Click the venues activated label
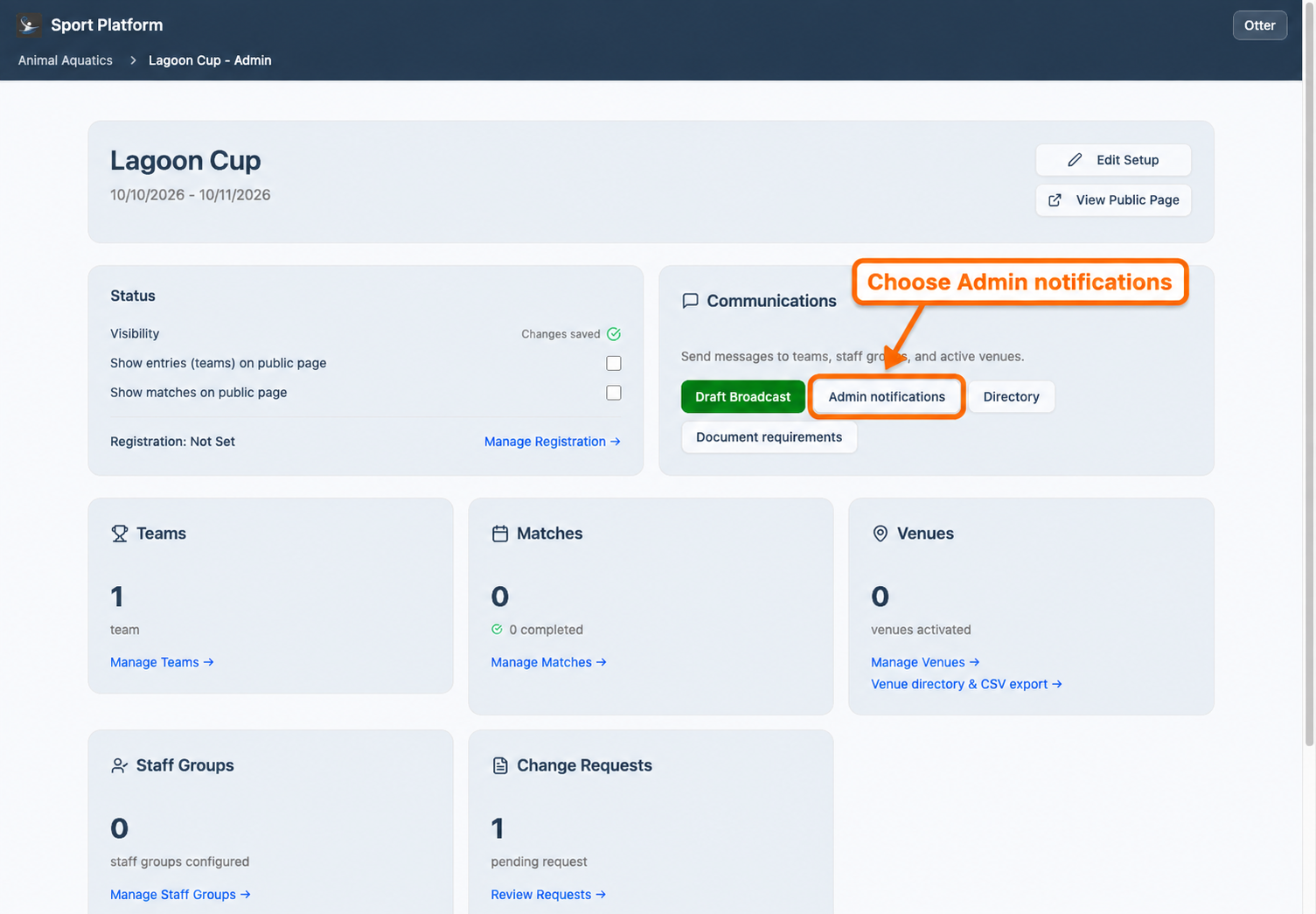The image size is (1316, 914). pyautogui.click(x=921, y=630)
